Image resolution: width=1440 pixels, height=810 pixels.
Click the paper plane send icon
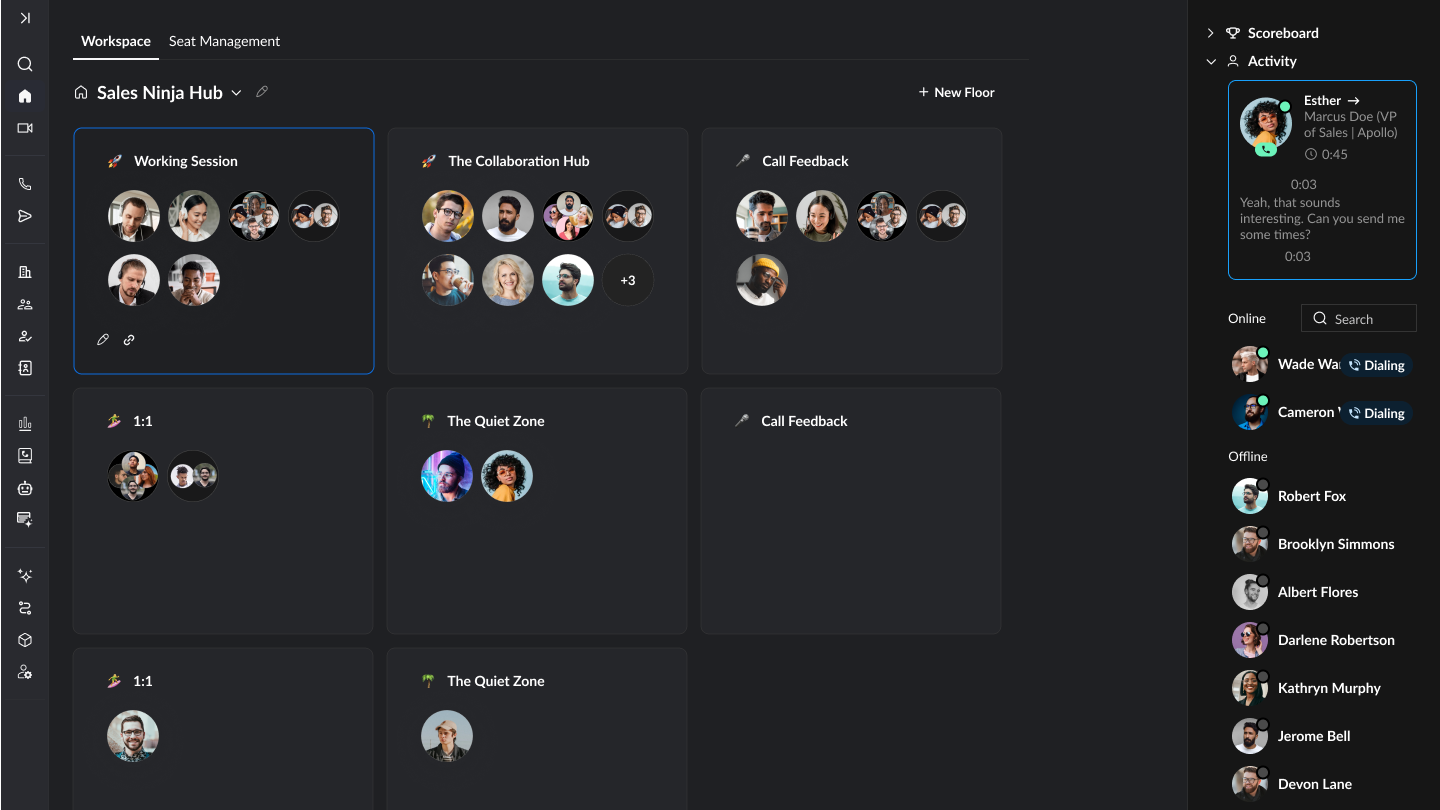(25, 216)
